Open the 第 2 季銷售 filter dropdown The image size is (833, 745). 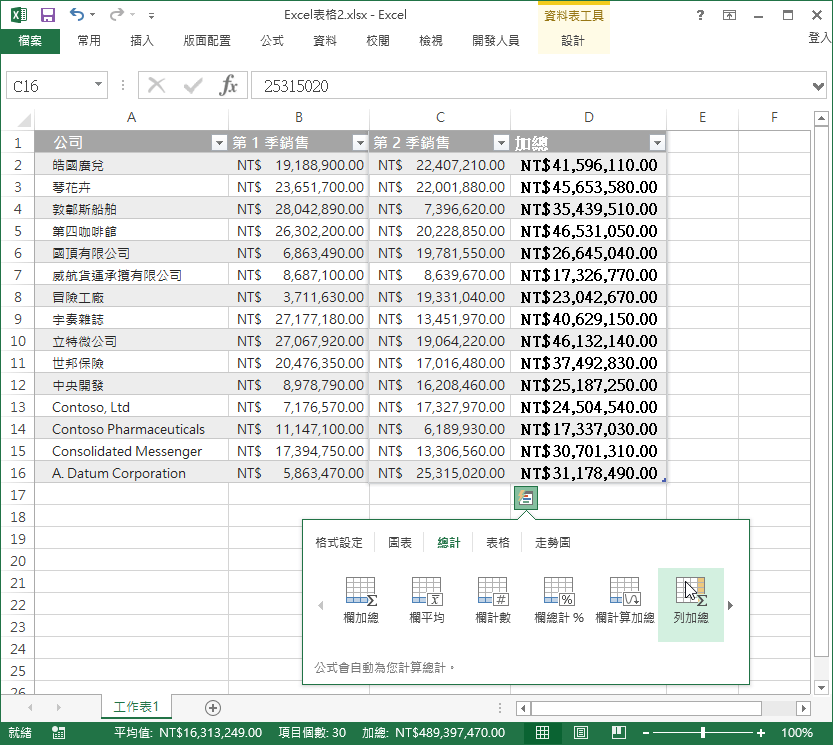point(501,142)
